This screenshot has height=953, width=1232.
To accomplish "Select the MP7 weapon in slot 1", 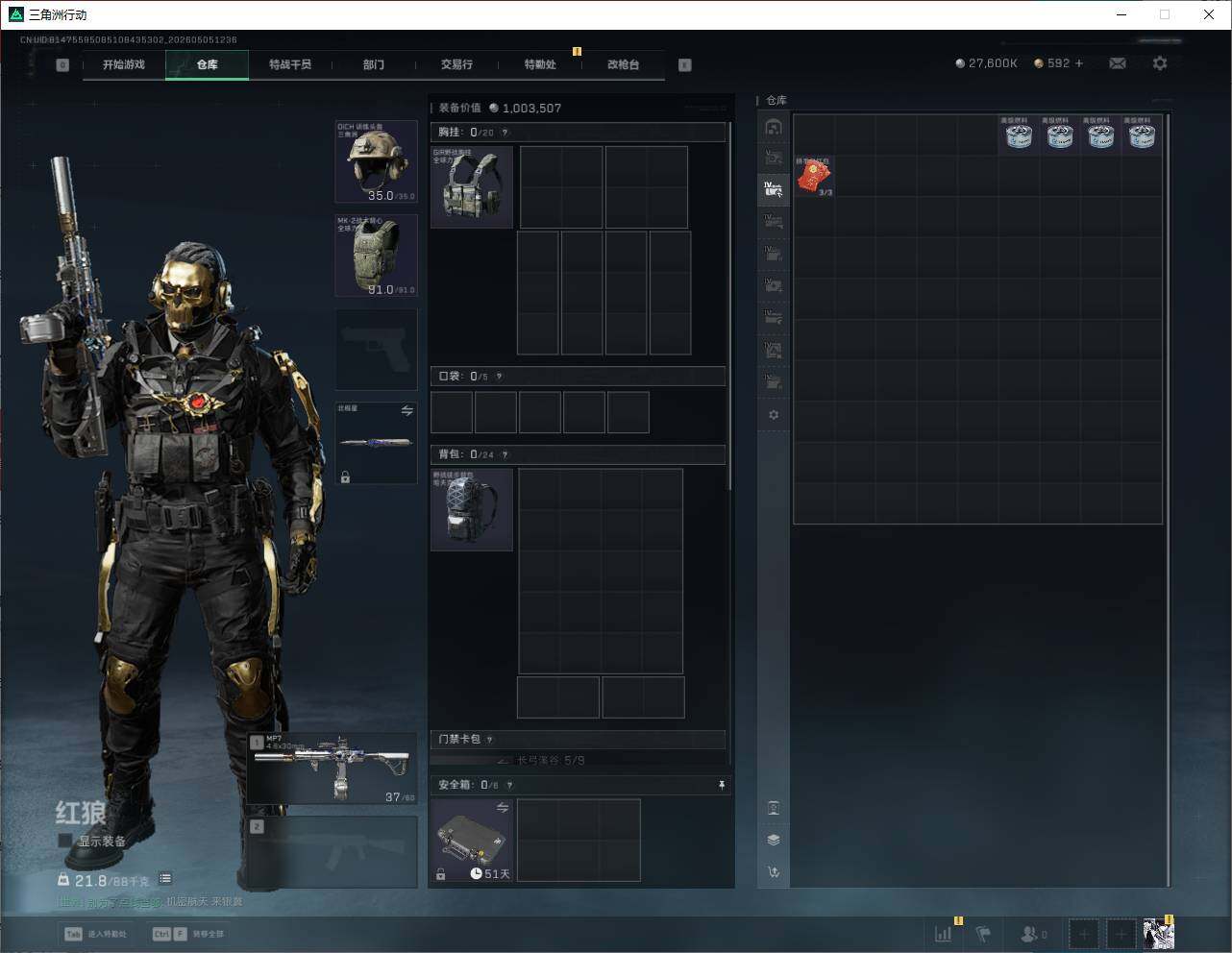I will pyautogui.click(x=333, y=769).
